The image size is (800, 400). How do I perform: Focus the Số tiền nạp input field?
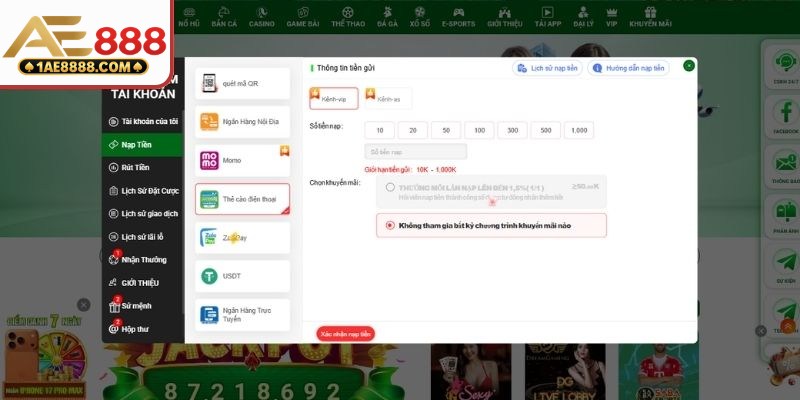click(415, 152)
